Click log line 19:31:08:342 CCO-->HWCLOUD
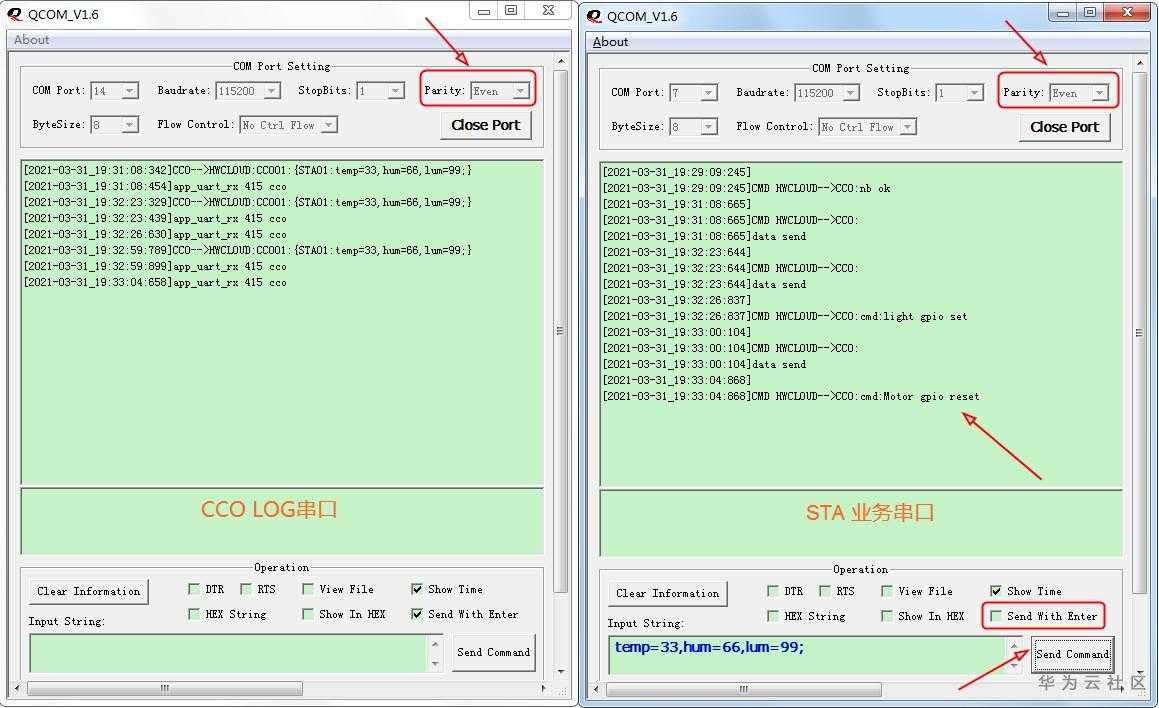 (248, 170)
